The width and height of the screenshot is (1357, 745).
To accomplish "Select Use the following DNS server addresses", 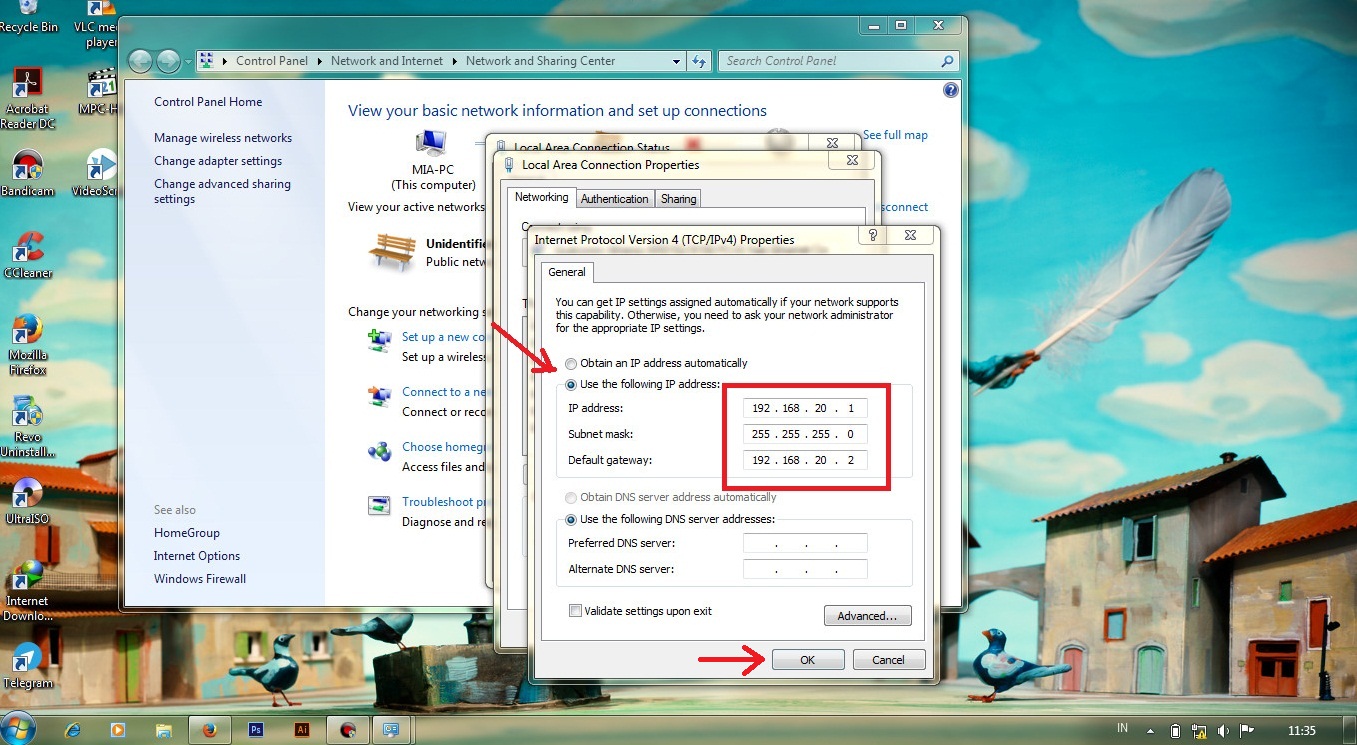I will pyautogui.click(x=571, y=519).
